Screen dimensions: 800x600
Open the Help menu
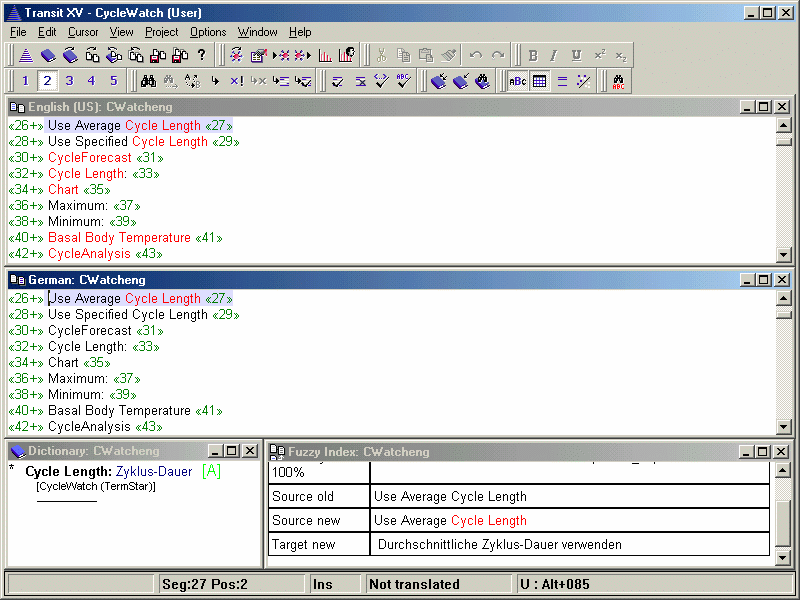tap(300, 32)
